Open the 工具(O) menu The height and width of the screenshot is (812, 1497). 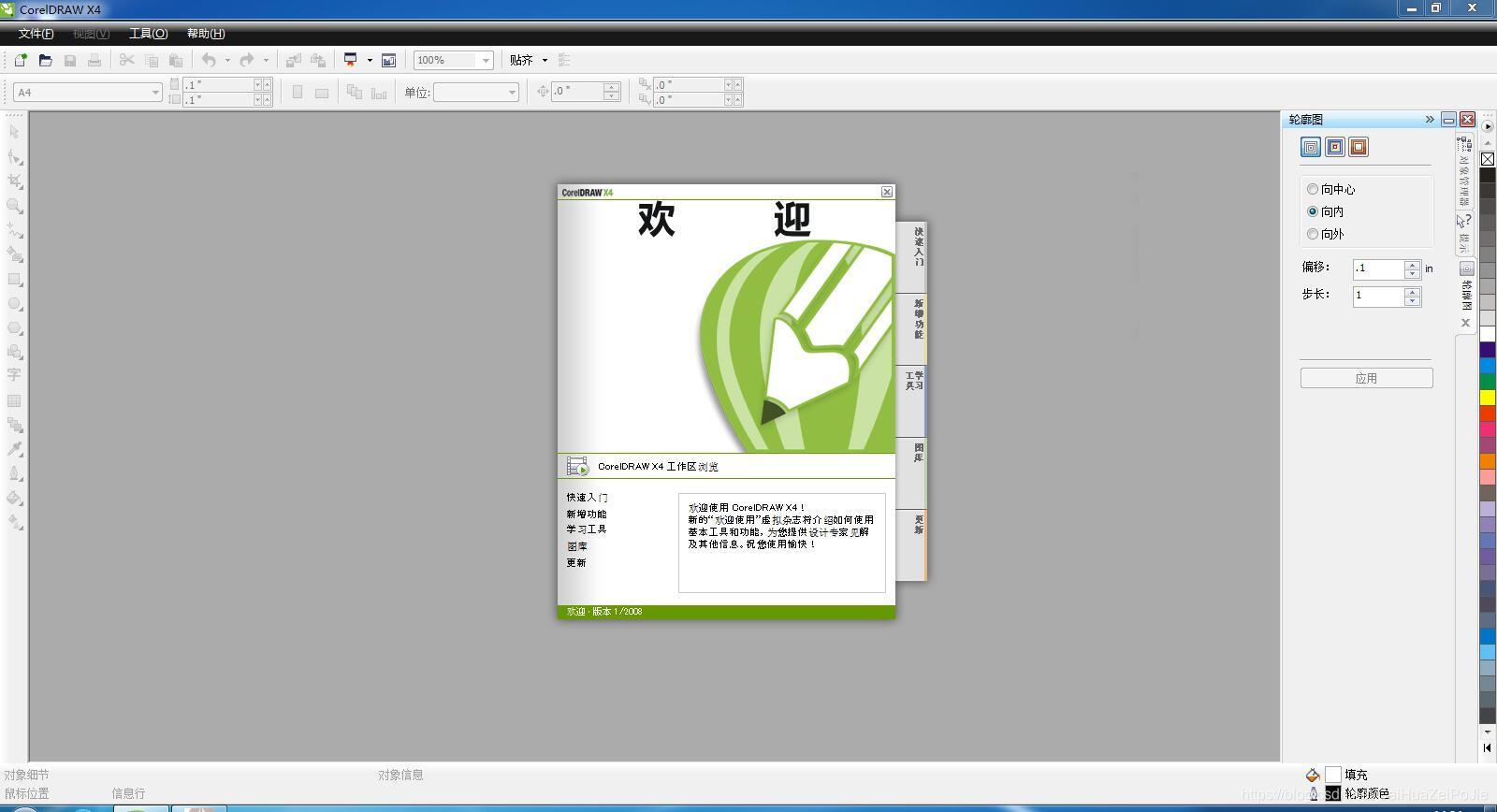coord(148,34)
